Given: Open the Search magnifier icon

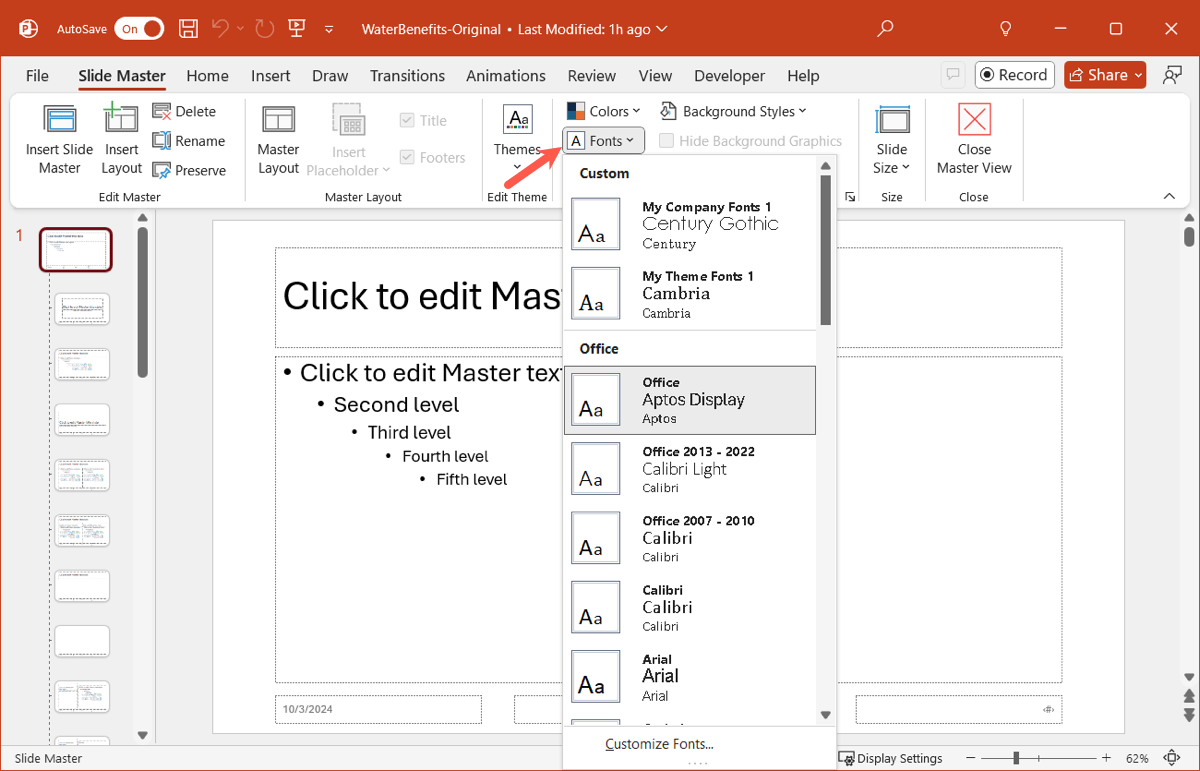Looking at the screenshot, I should (885, 29).
